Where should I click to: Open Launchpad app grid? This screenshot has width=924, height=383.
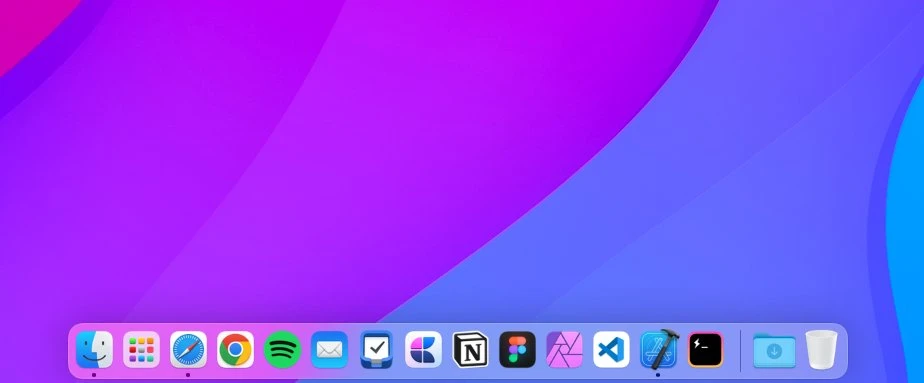pos(141,349)
